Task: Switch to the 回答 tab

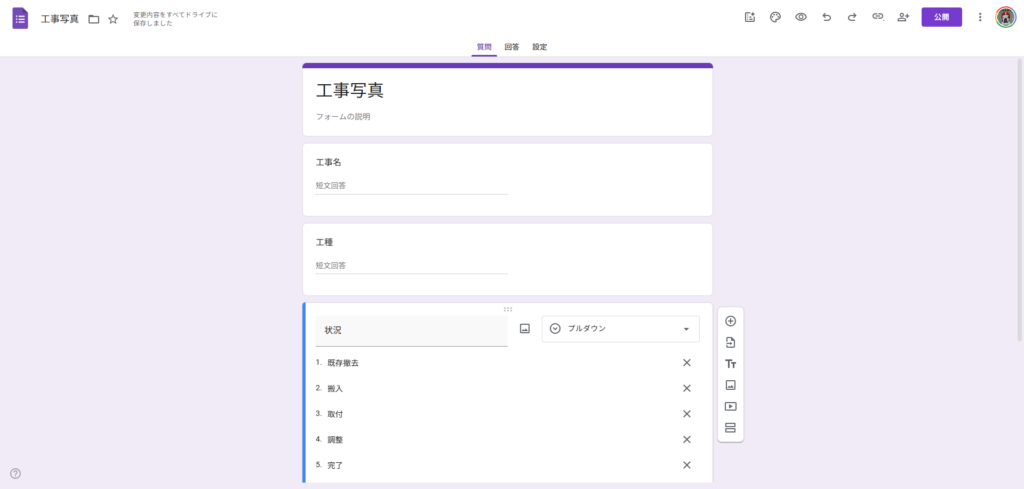Action: (x=511, y=47)
